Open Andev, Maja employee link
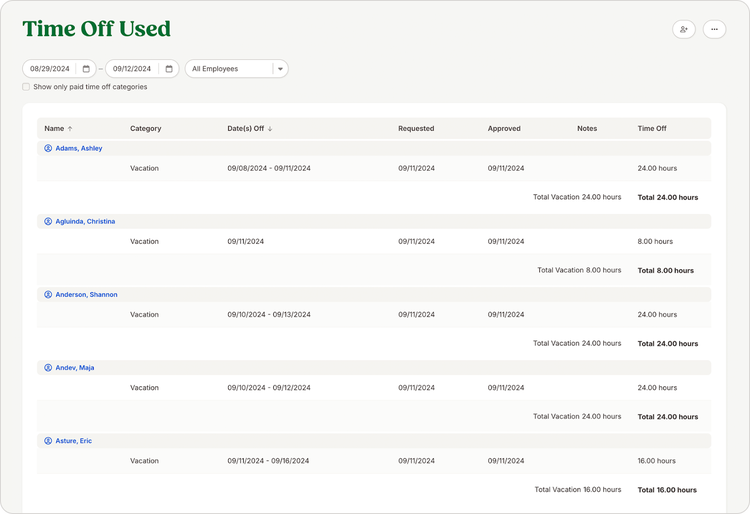The height and width of the screenshot is (514, 750). 75,368
